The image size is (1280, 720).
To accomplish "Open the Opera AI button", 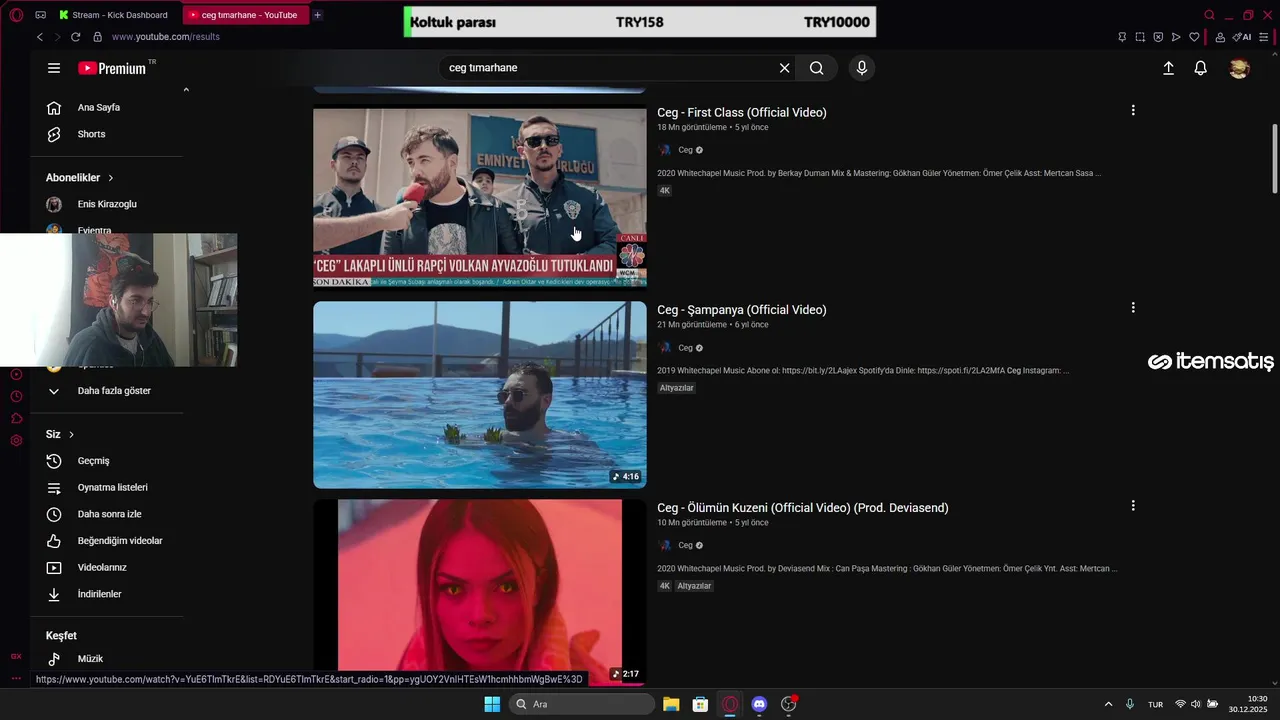I will click(x=1242, y=37).
